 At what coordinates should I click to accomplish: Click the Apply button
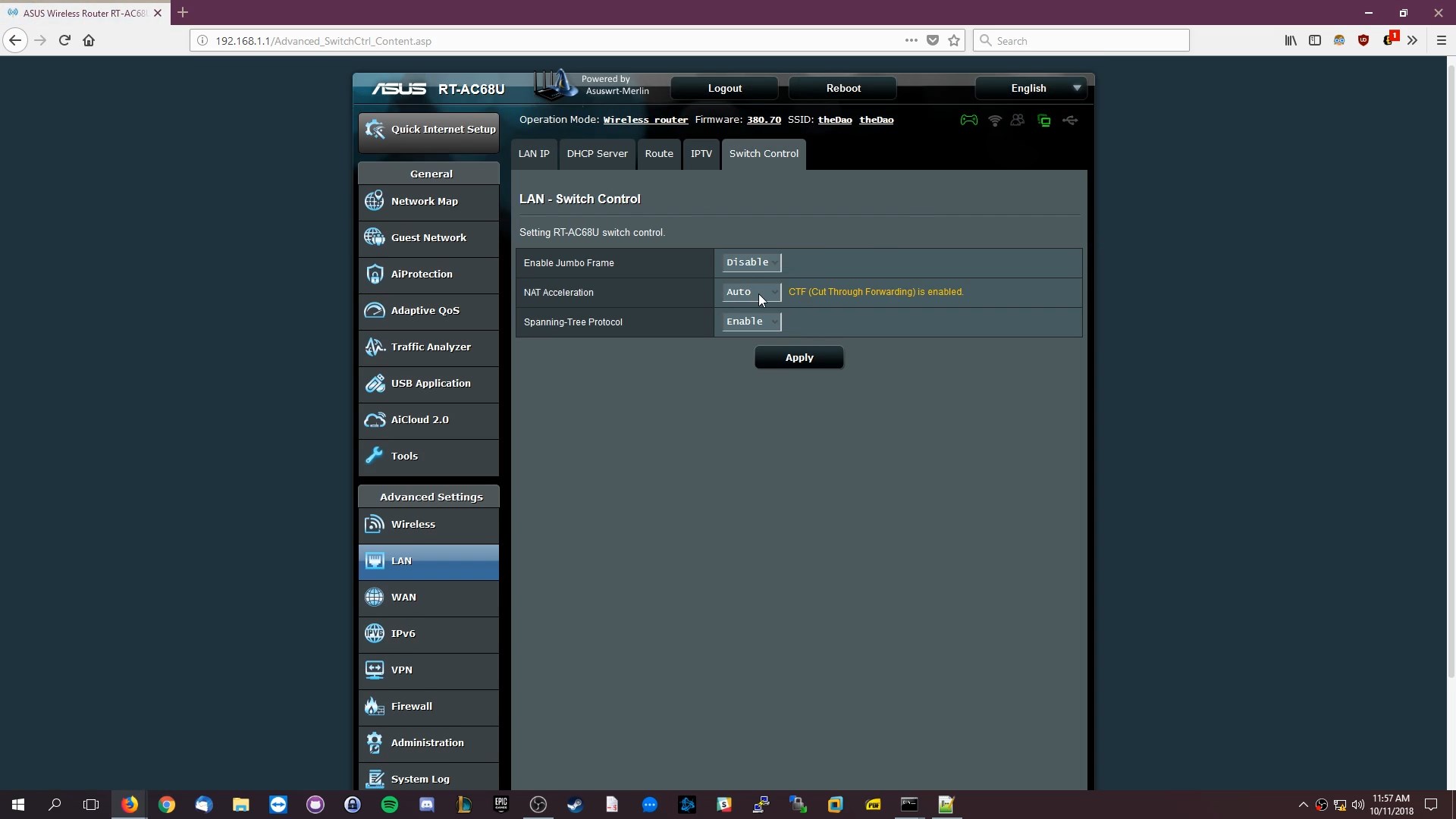[x=799, y=357]
